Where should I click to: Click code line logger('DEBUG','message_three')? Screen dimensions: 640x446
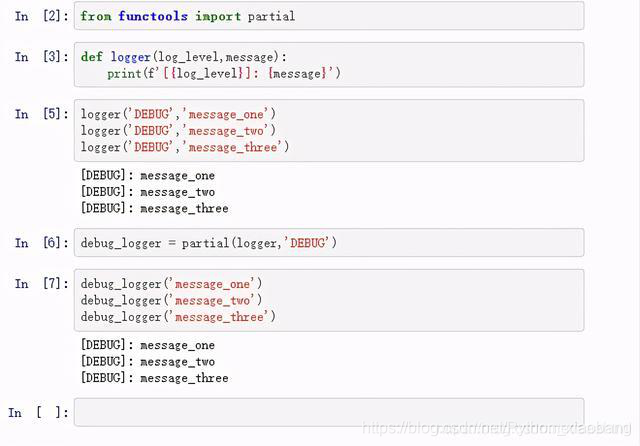point(185,147)
